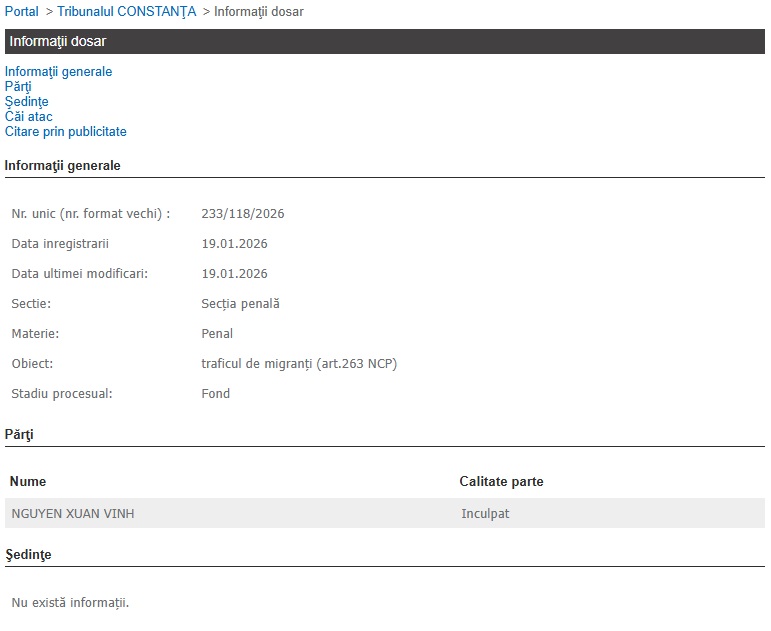Image resolution: width=771 pixels, height=631 pixels.
Task: Click the Nume column header
Action: coord(28,482)
